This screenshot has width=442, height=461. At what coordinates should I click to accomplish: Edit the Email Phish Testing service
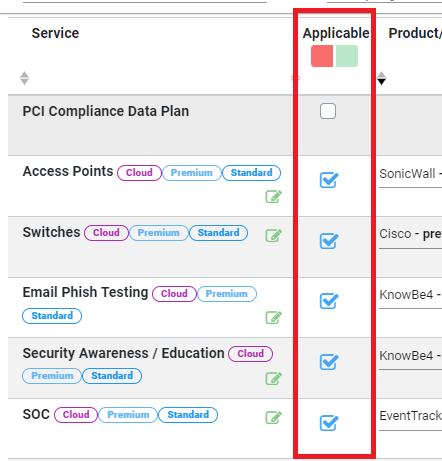274,317
